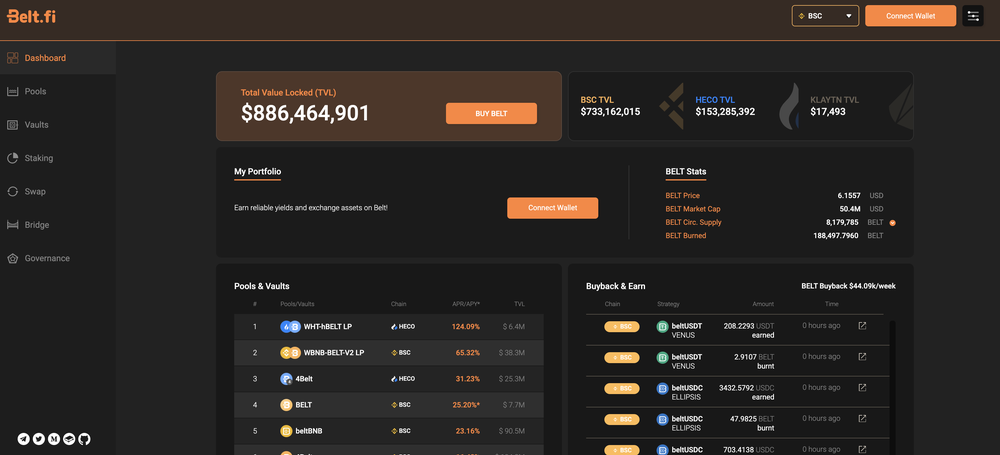Open the BSC network selector dropdown
1000x455 pixels.
point(825,16)
